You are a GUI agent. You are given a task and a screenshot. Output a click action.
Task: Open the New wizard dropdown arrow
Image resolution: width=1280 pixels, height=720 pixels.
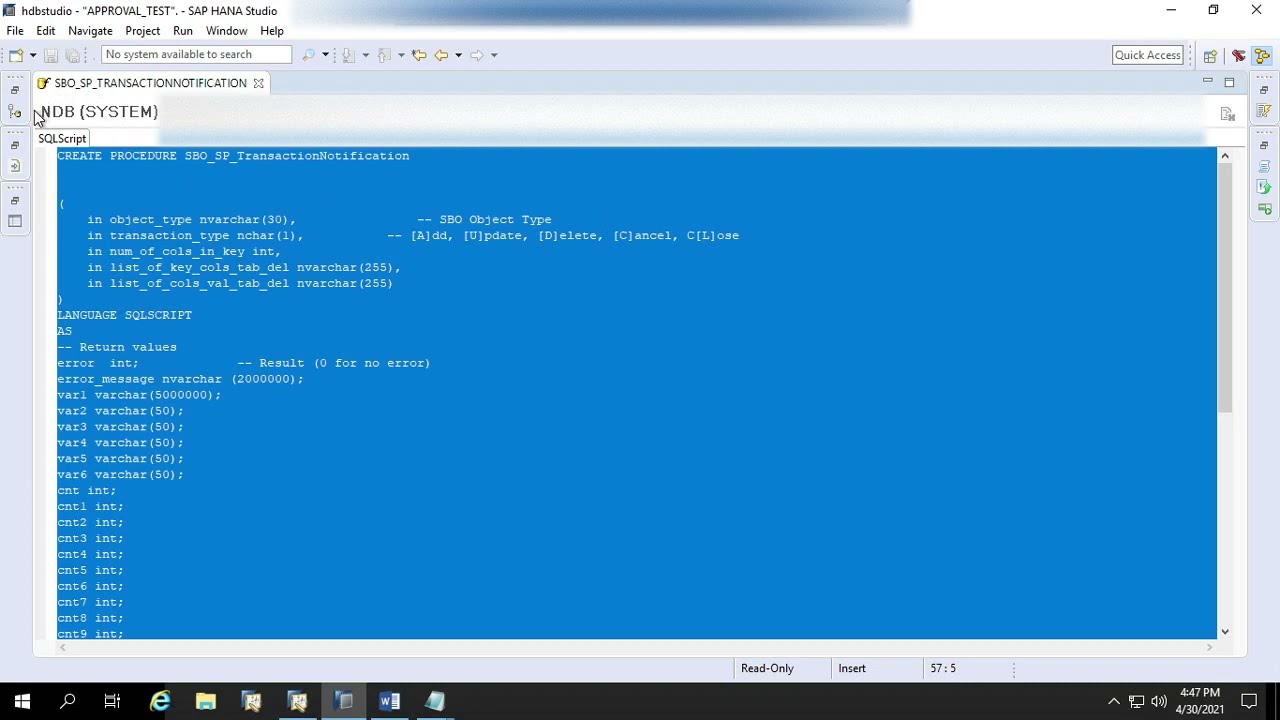(x=33, y=55)
